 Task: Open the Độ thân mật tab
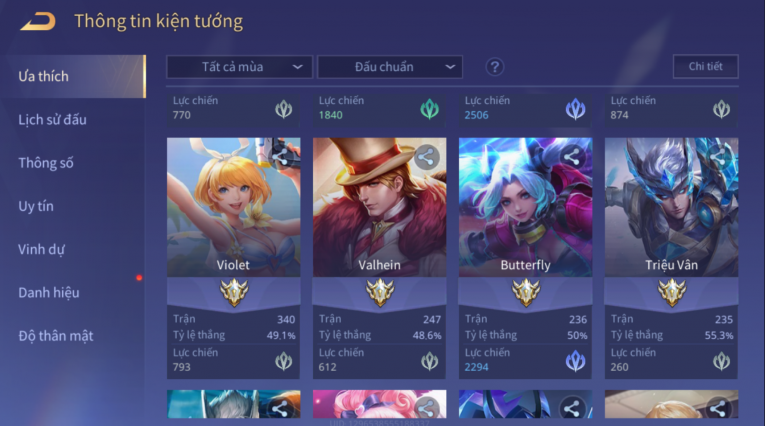click(56, 336)
